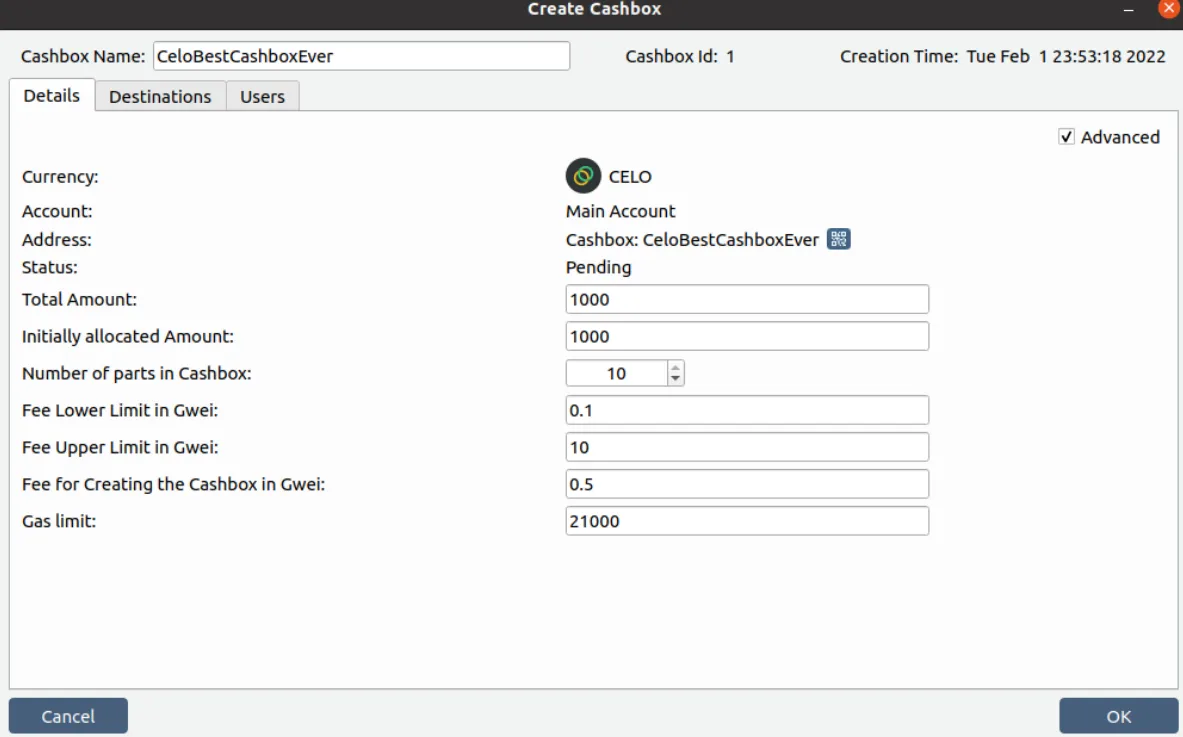
Task: Confirm with the OK button
Action: coord(1118,716)
